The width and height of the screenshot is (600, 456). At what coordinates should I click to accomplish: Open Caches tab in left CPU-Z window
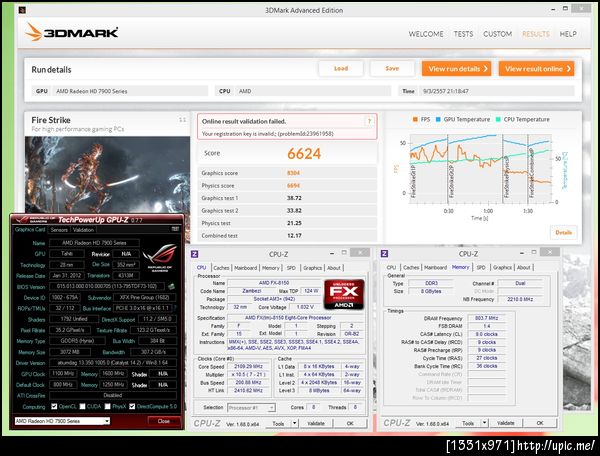coord(221,268)
